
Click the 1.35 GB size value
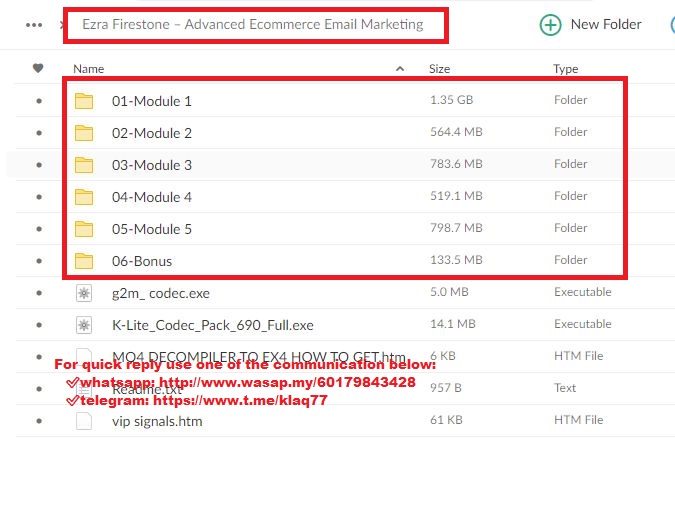coord(452,100)
